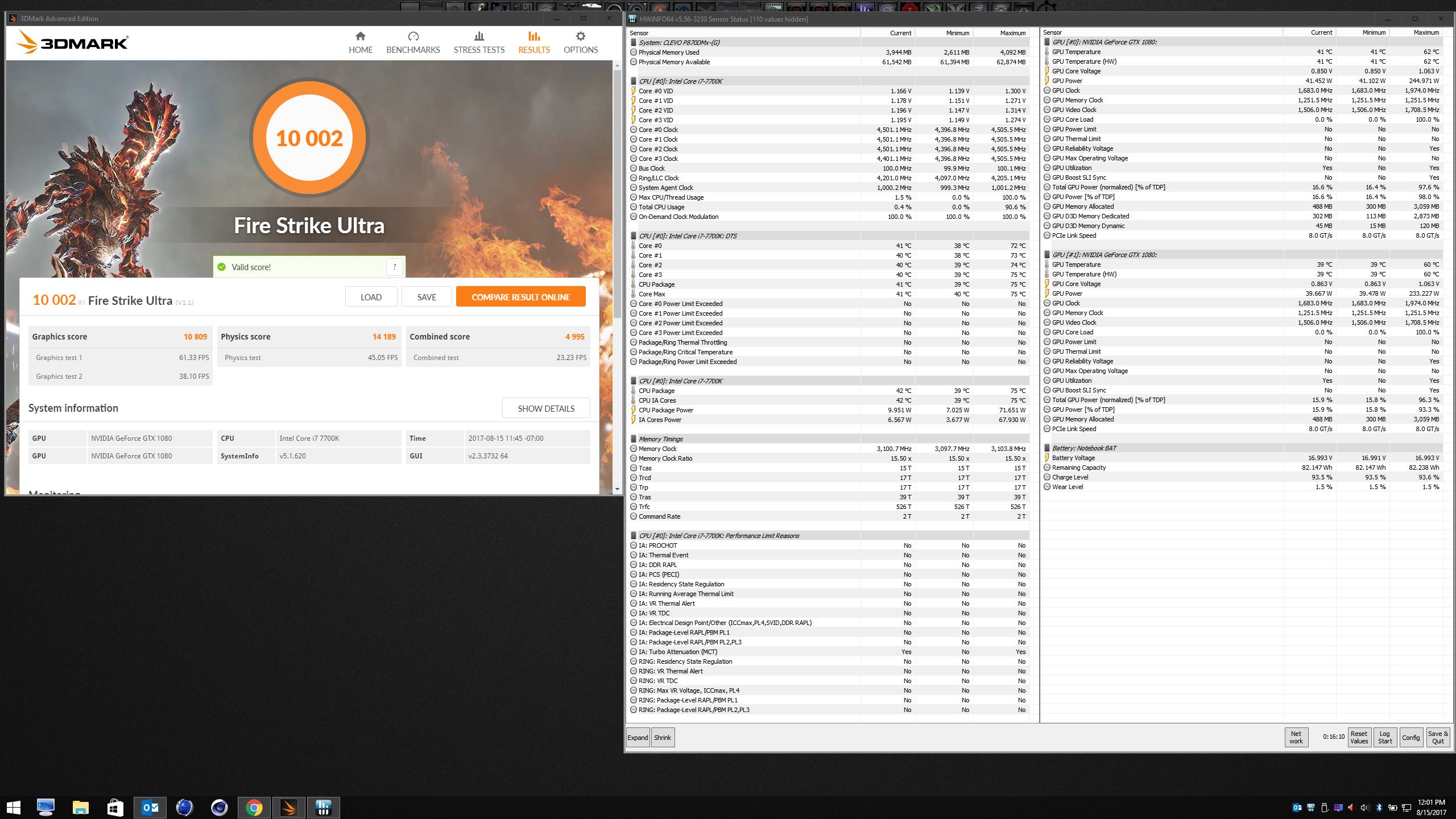Open the computer monitor icon in the taskbar

(x=45, y=807)
